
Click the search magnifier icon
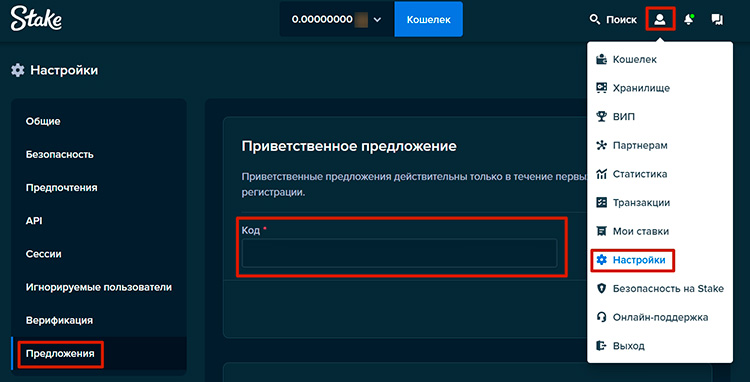[x=595, y=20]
